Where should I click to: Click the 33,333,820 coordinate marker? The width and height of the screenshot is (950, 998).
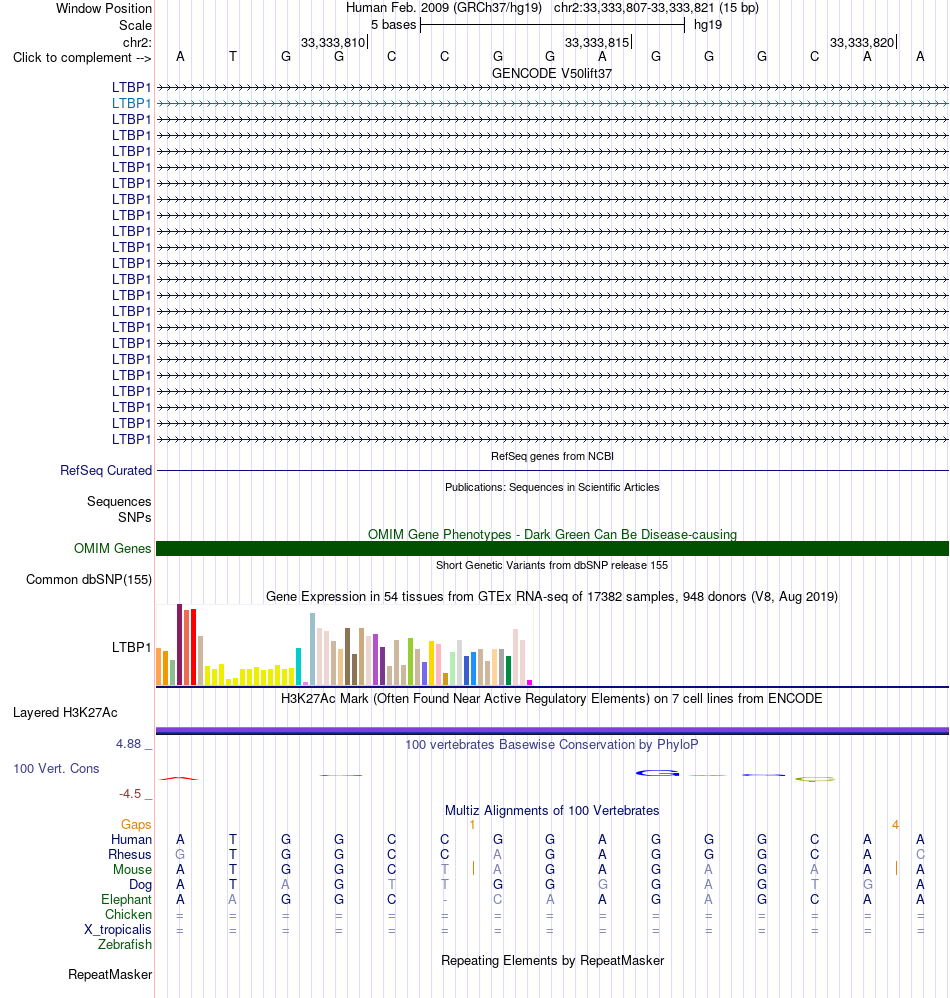862,43
